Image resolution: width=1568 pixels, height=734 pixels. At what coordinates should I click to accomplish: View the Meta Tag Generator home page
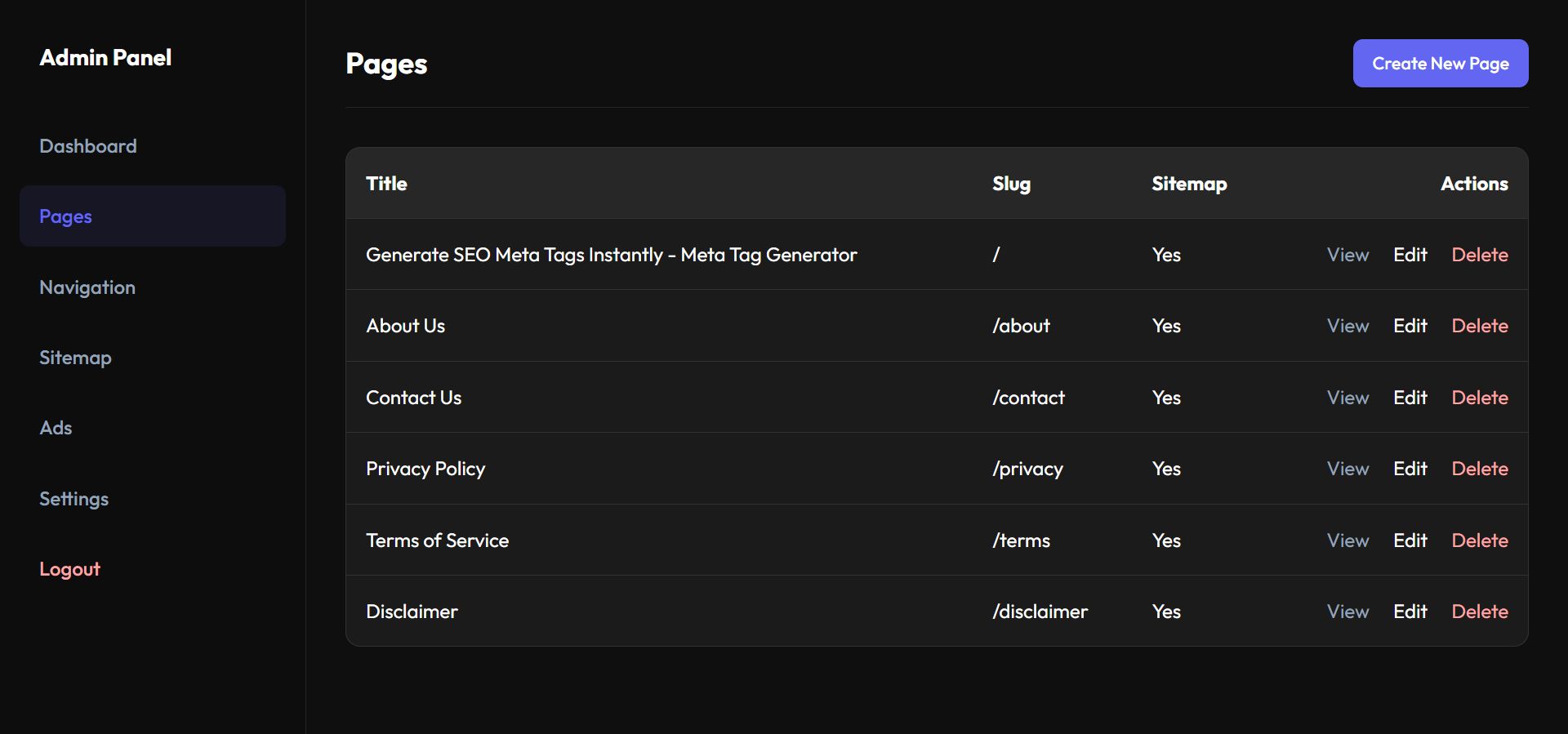point(1347,255)
